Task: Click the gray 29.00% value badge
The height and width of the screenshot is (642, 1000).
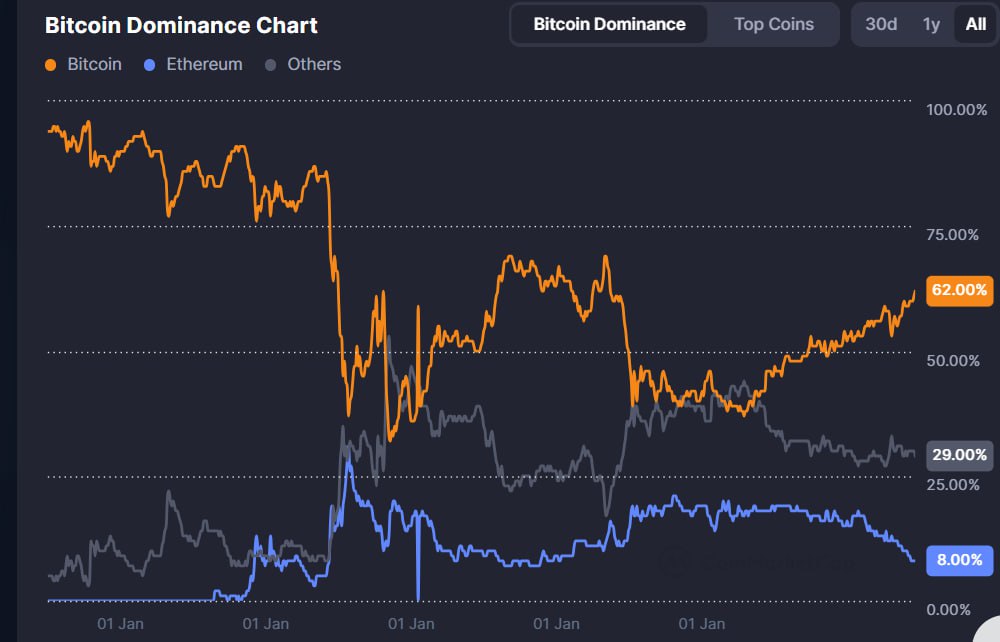Action: click(x=959, y=455)
